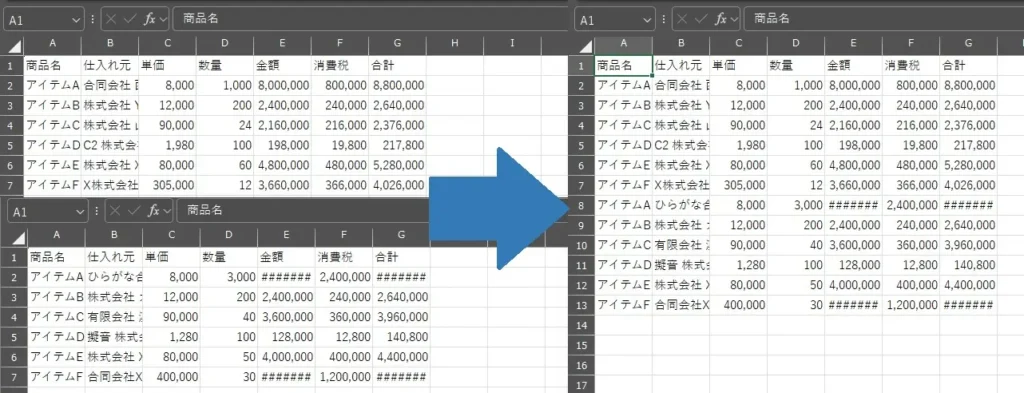Click the アイテムF cell in row 13 of right workbook

tap(623, 305)
